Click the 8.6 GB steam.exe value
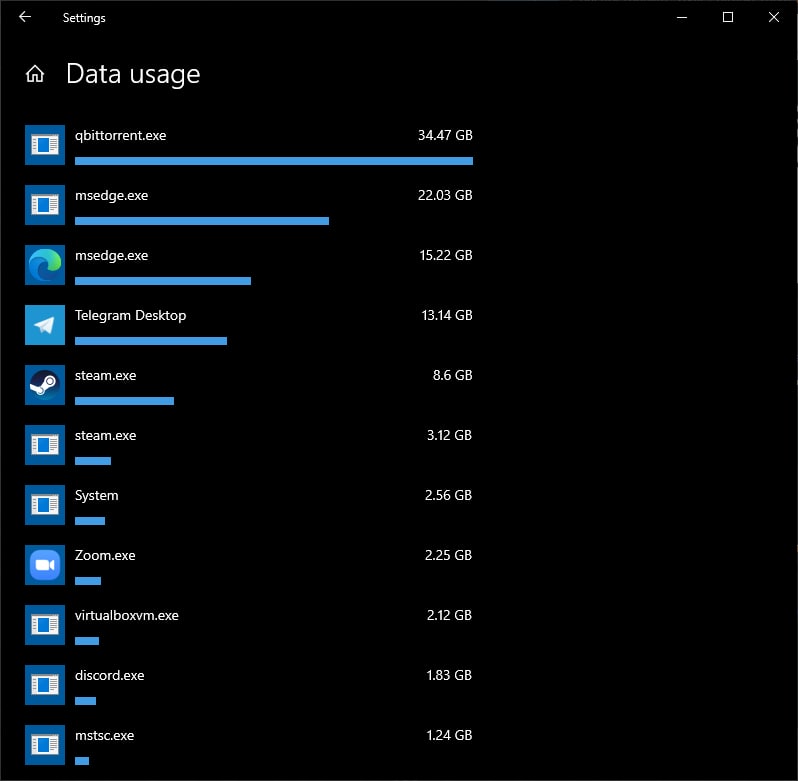This screenshot has height=781, width=798. coord(452,375)
